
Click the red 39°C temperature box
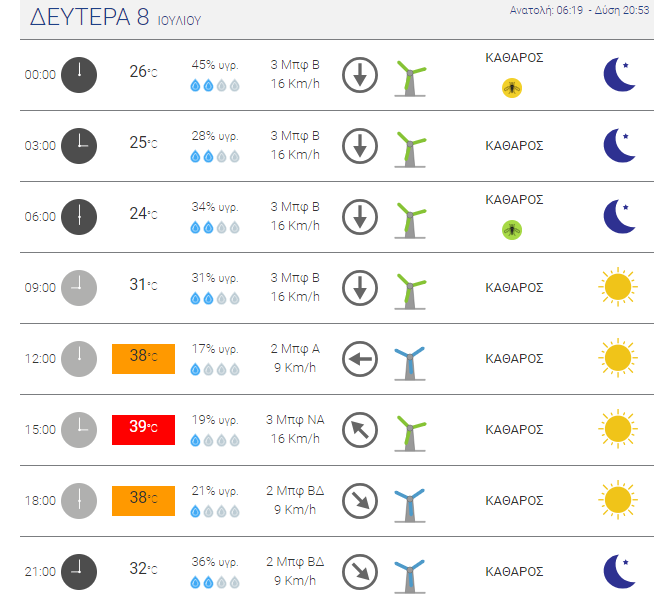(x=143, y=430)
